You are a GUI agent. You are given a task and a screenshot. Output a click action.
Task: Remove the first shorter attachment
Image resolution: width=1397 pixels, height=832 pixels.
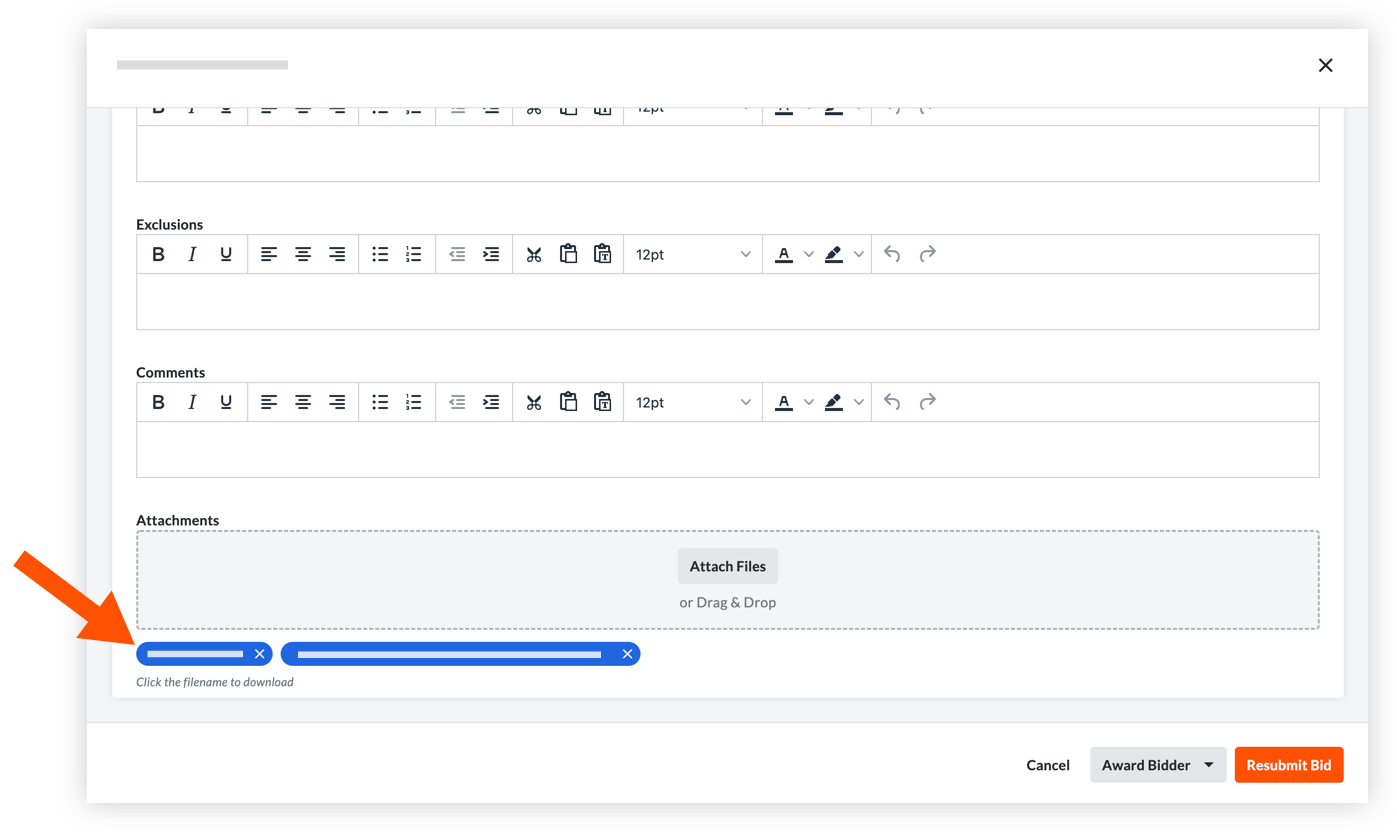(x=259, y=654)
